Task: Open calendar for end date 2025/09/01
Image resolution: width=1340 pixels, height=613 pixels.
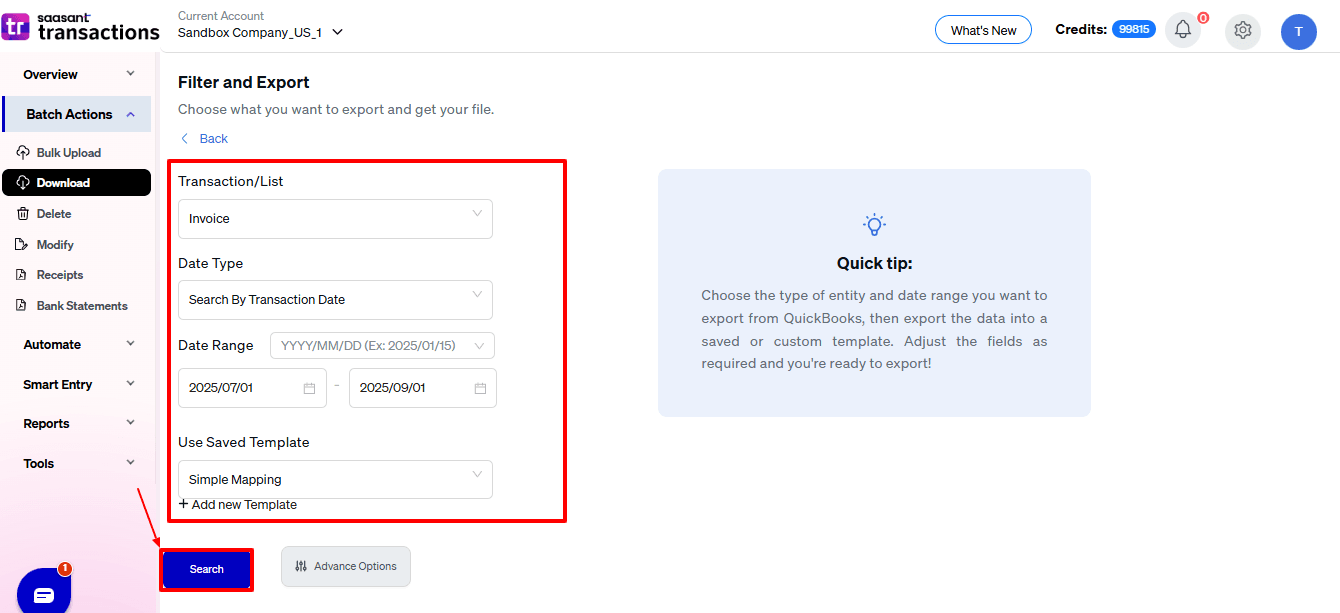Action: (480, 388)
